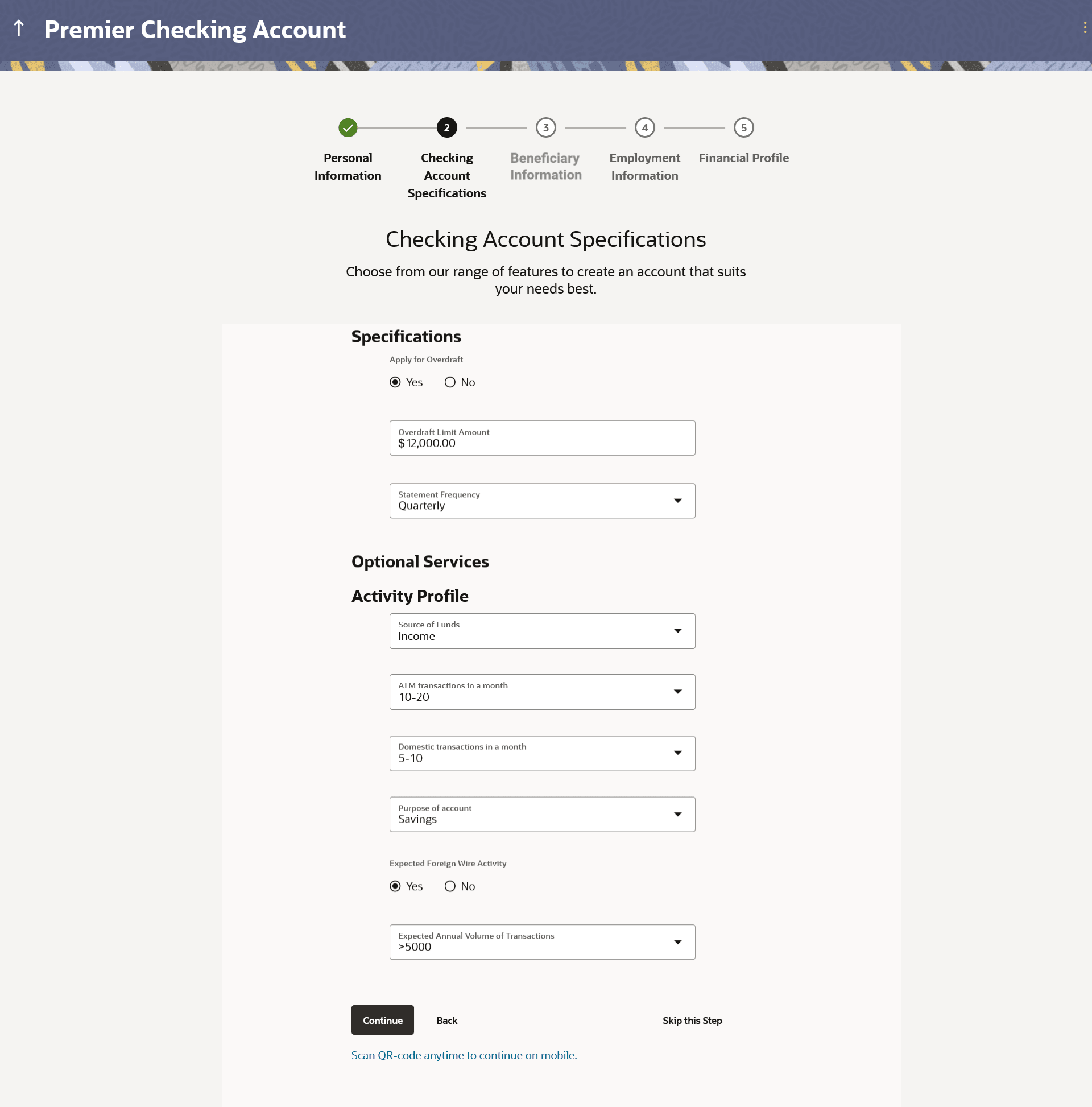Go to Personal Information step label
The height and width of the screenshot is (1107, 1092).
coord(348,167)
